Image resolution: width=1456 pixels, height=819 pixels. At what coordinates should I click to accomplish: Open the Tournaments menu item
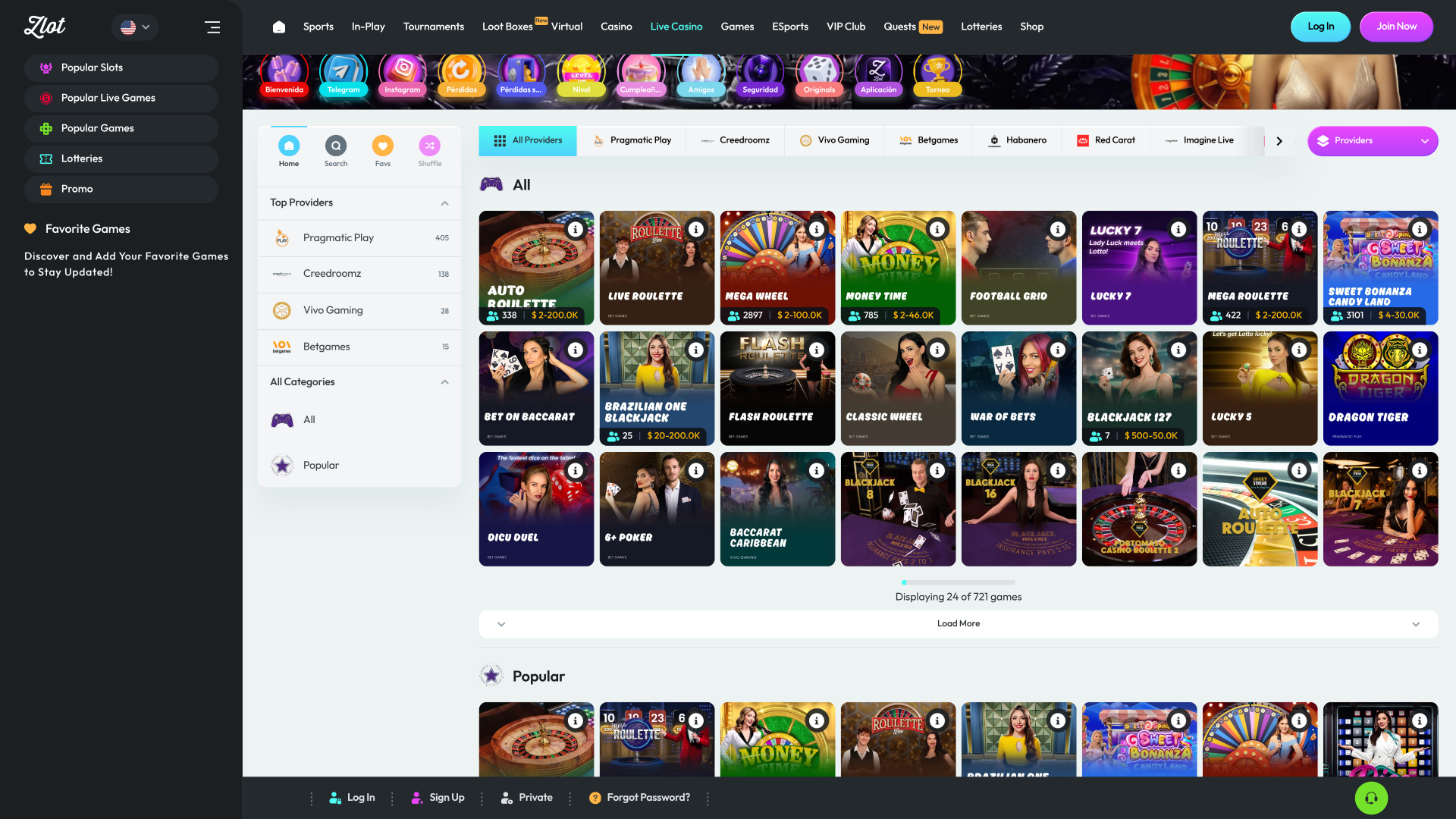[x=434, y=27]
